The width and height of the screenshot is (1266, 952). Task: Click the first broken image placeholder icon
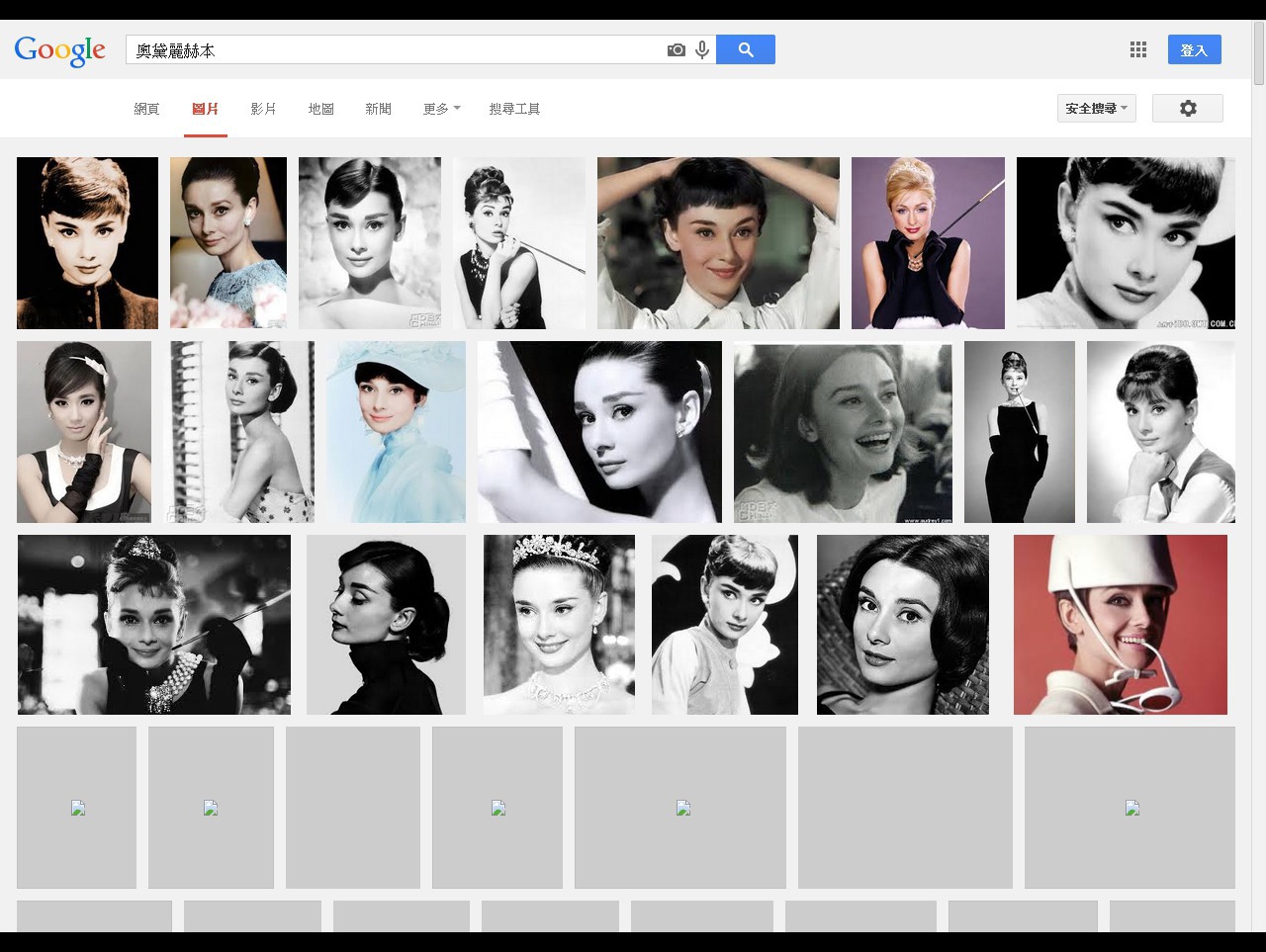coord(78,808)
